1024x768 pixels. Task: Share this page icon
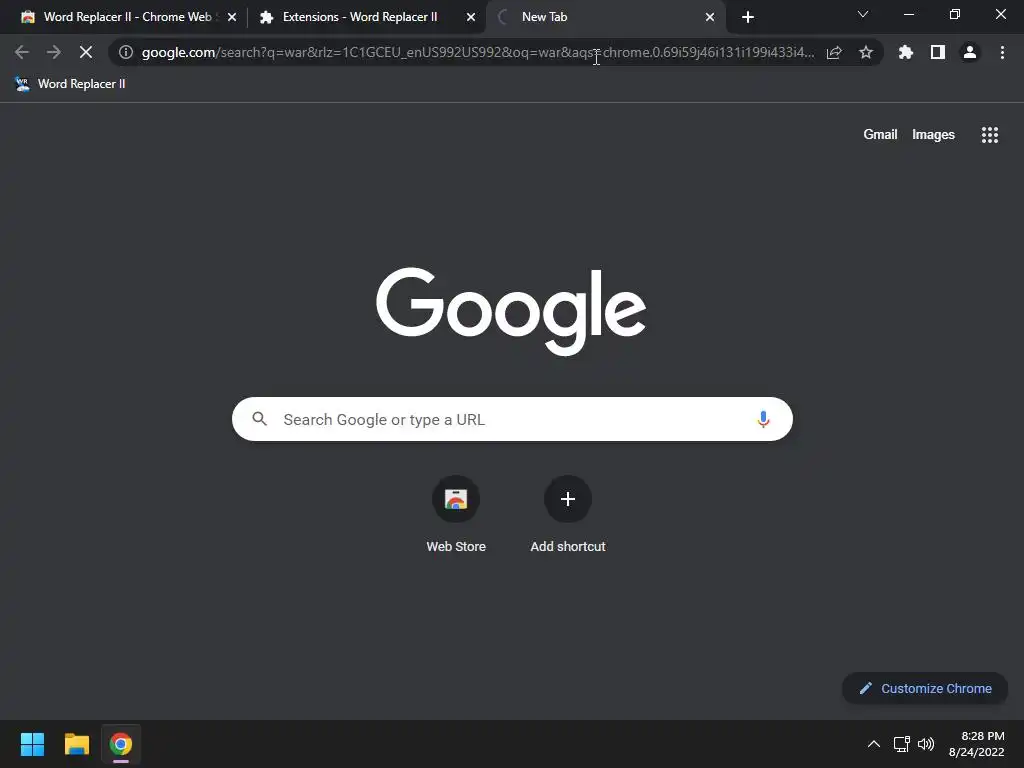point(834,52)
